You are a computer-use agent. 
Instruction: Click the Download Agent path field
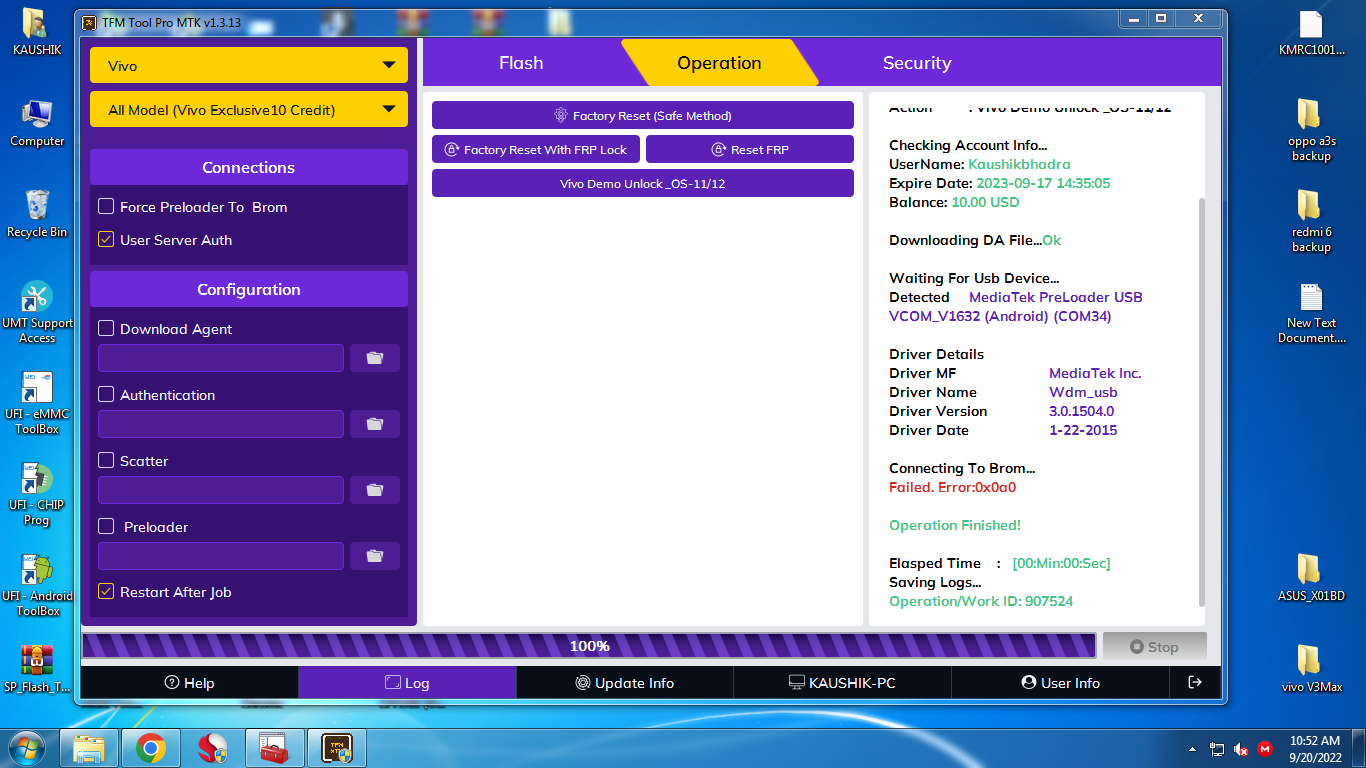tap(221, 358)
